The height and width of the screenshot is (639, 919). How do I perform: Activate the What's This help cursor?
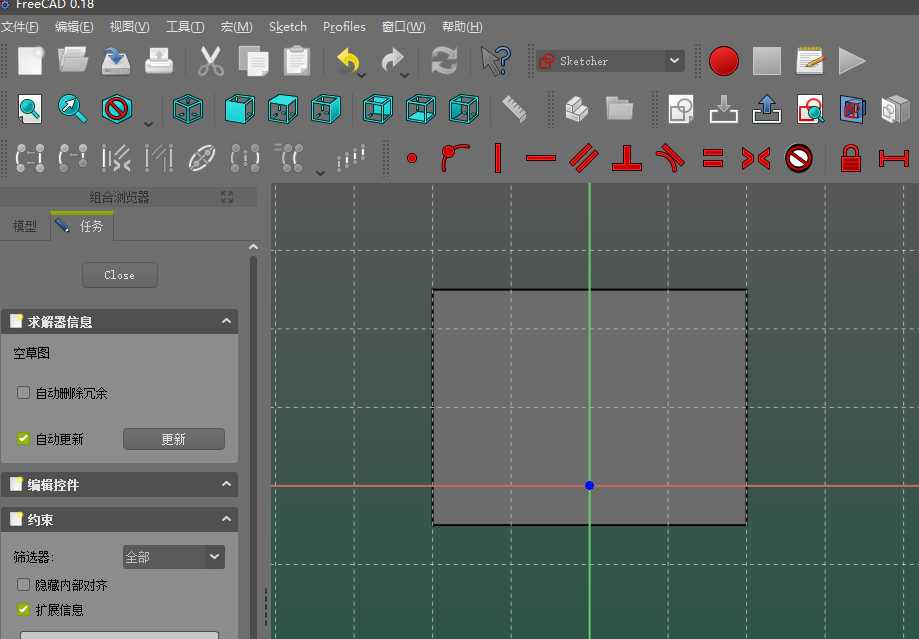click(x=496, y=61)
